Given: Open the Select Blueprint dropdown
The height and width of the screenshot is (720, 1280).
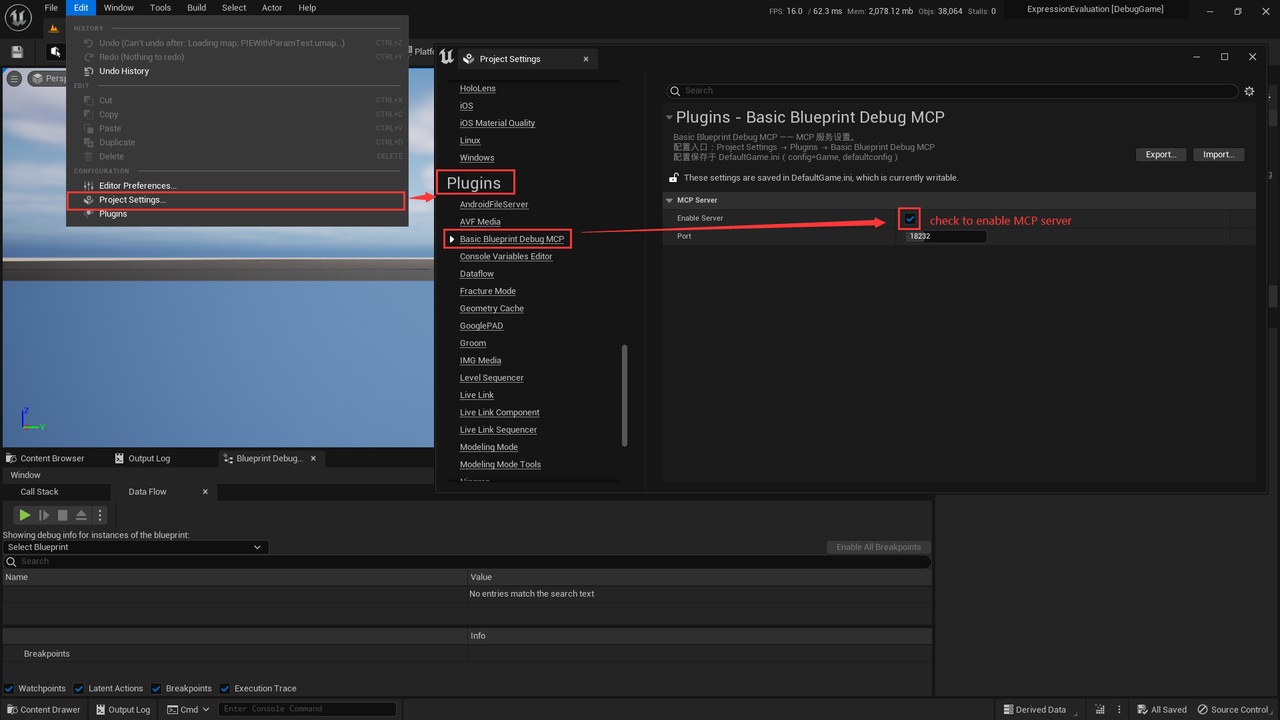Looking at the screenshot, I should pos(134,547).
